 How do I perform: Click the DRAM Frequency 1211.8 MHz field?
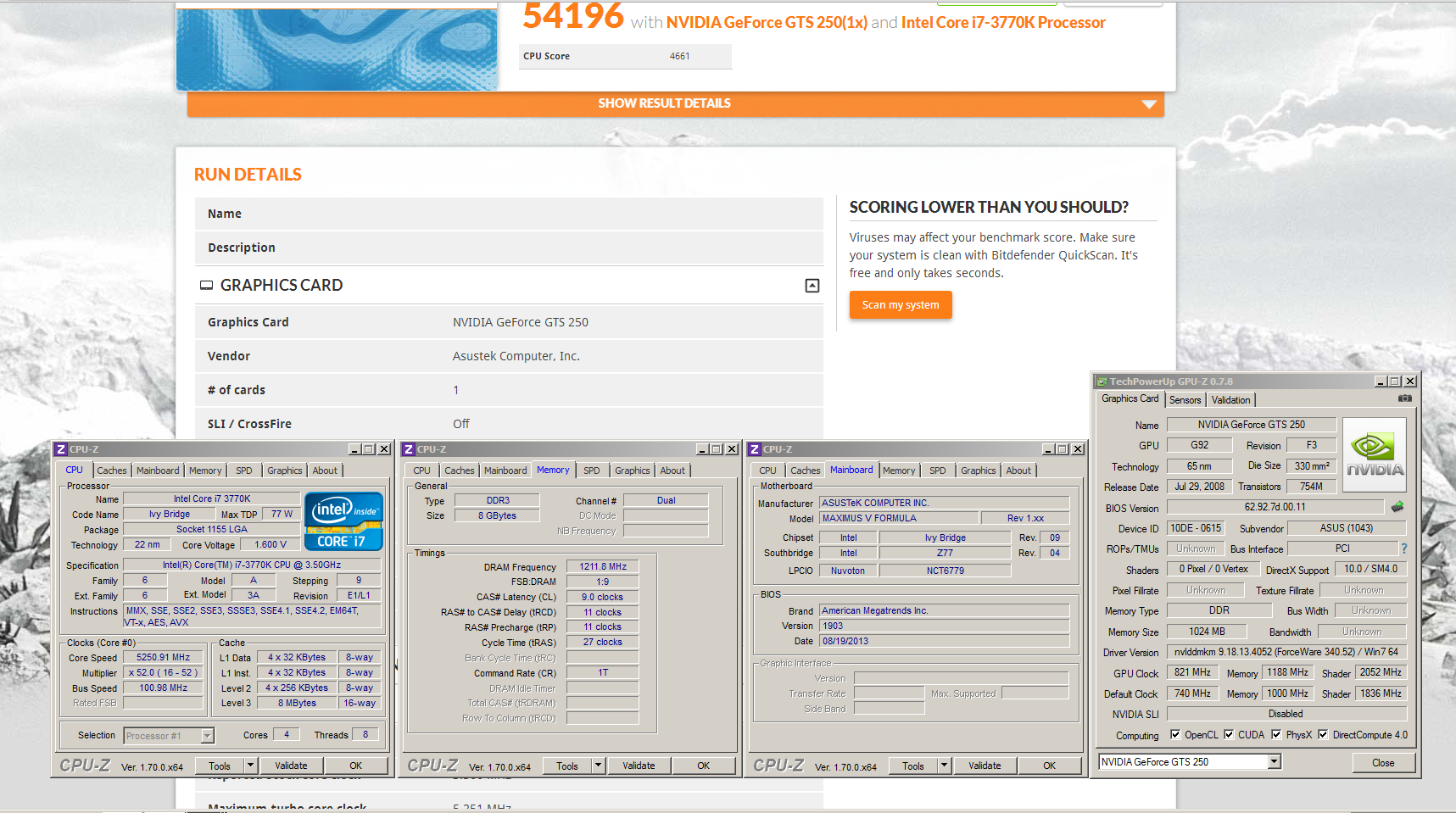point(603,566)
